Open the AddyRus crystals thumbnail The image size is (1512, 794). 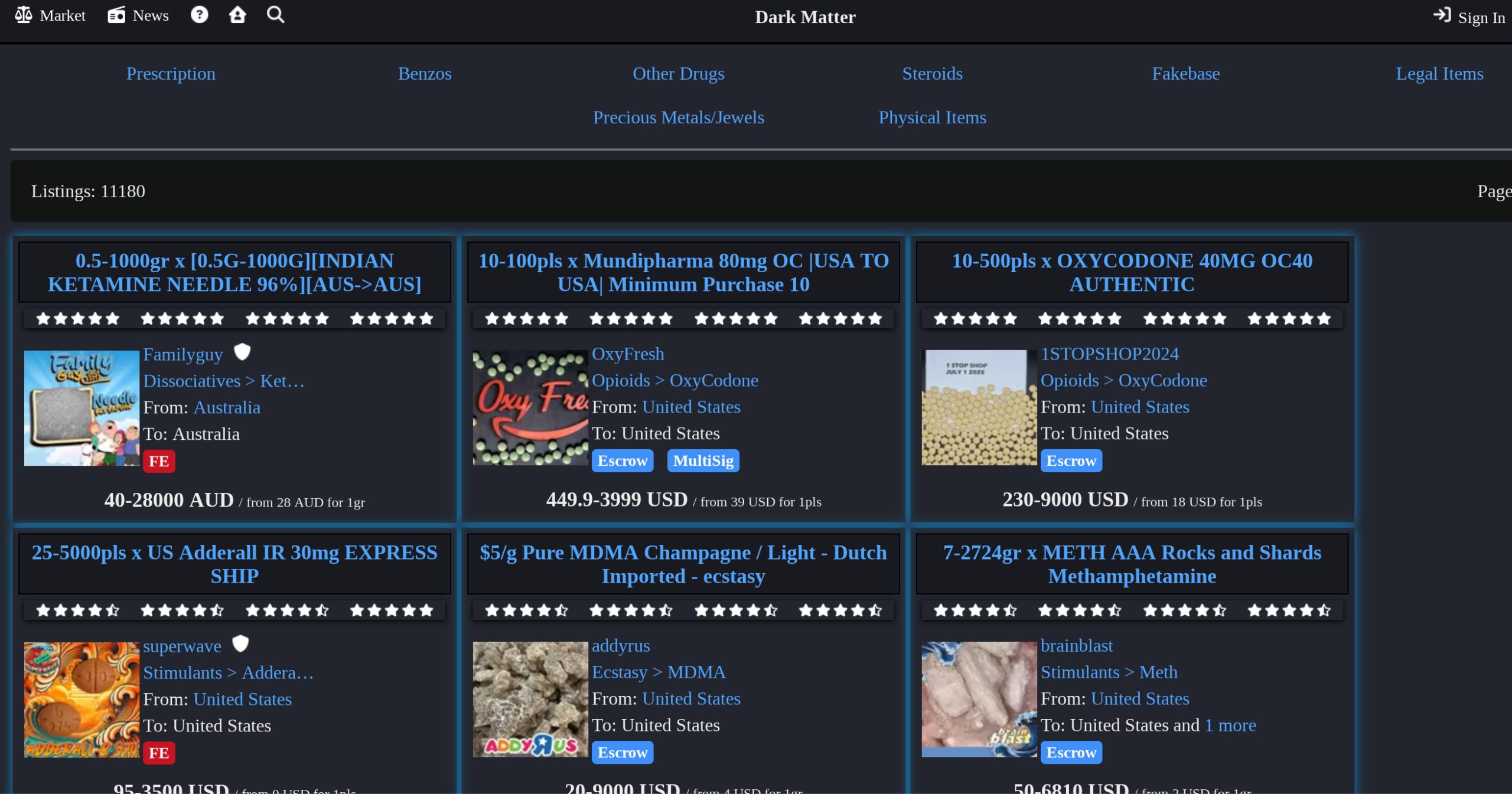(x=530, y=699)
